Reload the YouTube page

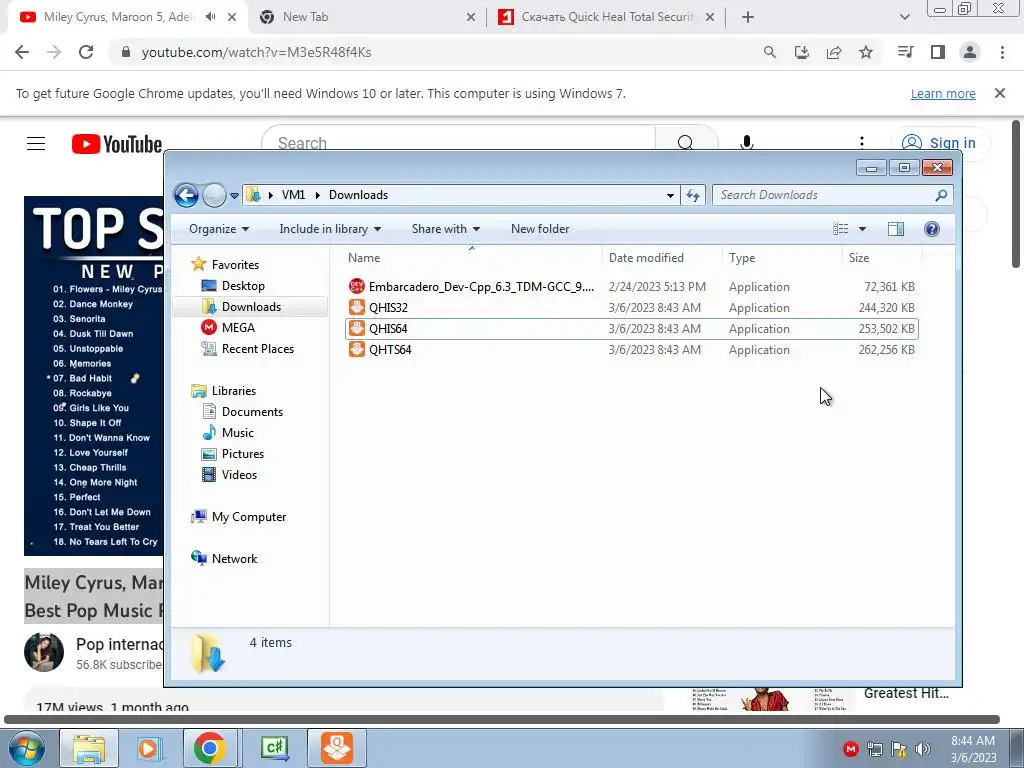click(x=86, y=52)
